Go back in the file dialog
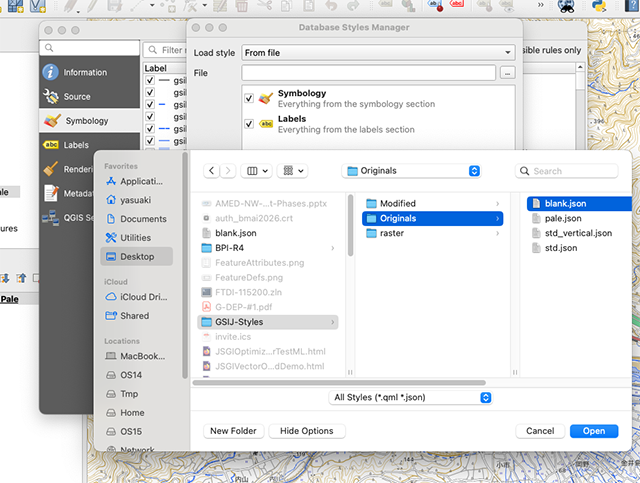This screenshot has height=483, width=640. point(211,171)
